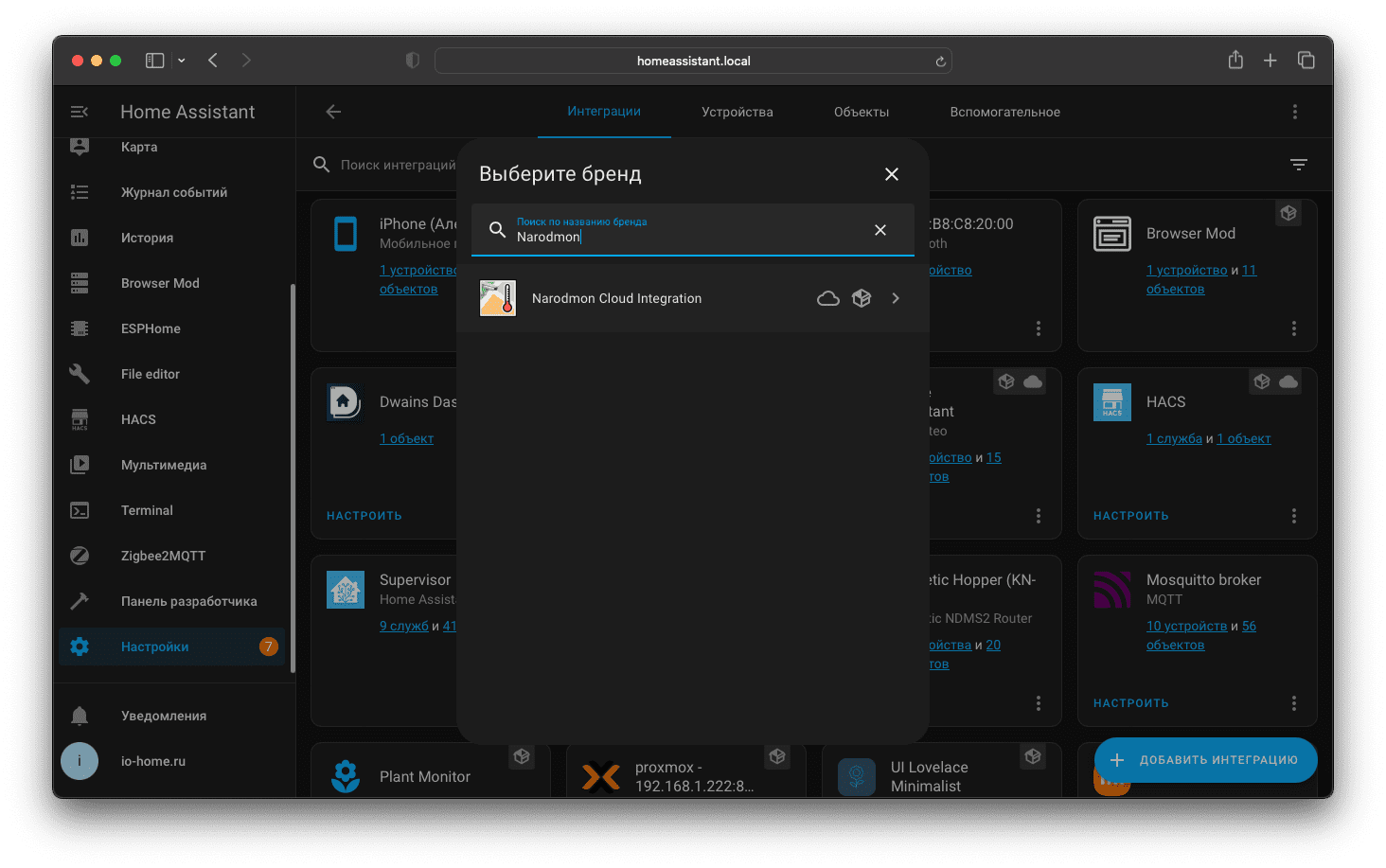The width and height of the screenshot is (1386, 868).
Task: Open HACS in the sidebar
Action: [138, 419]
